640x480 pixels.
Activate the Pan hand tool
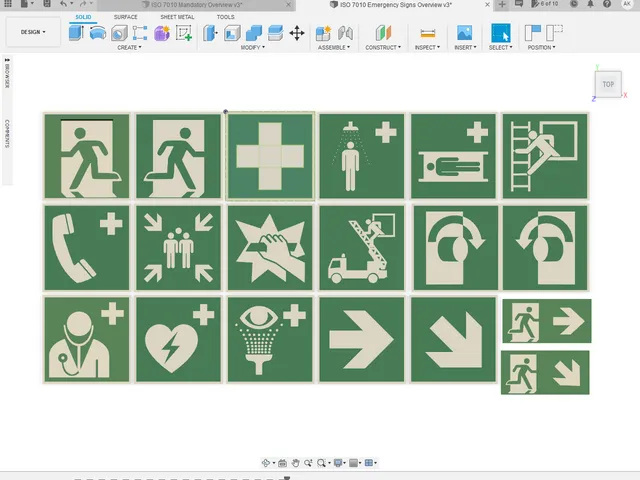296,463
